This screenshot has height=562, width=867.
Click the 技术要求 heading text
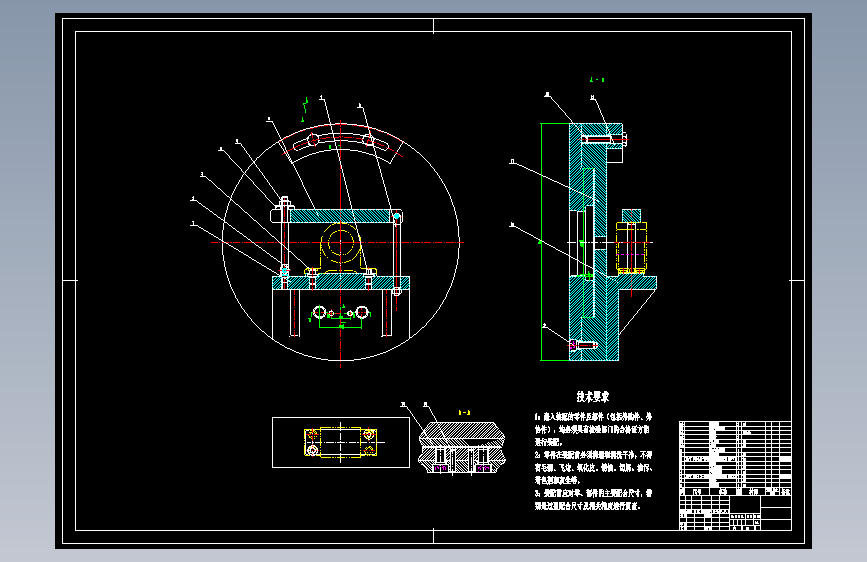point(592,397)
